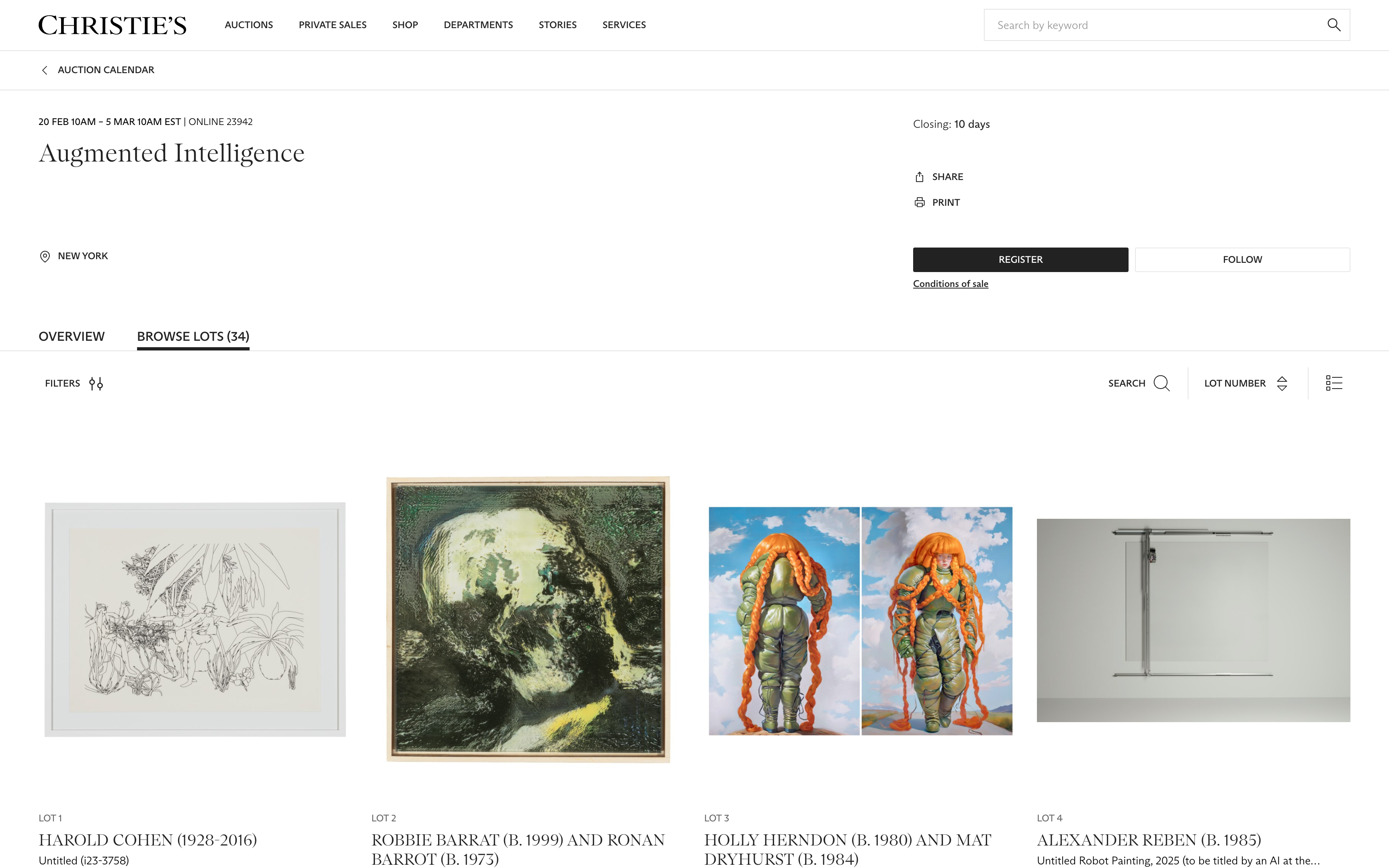Image resolution: width=1389 pixels, height=868 pixels.
Task: Expand the Lot Number sort dropdown
Action: pyautogui.click(x=1246, y=383)
